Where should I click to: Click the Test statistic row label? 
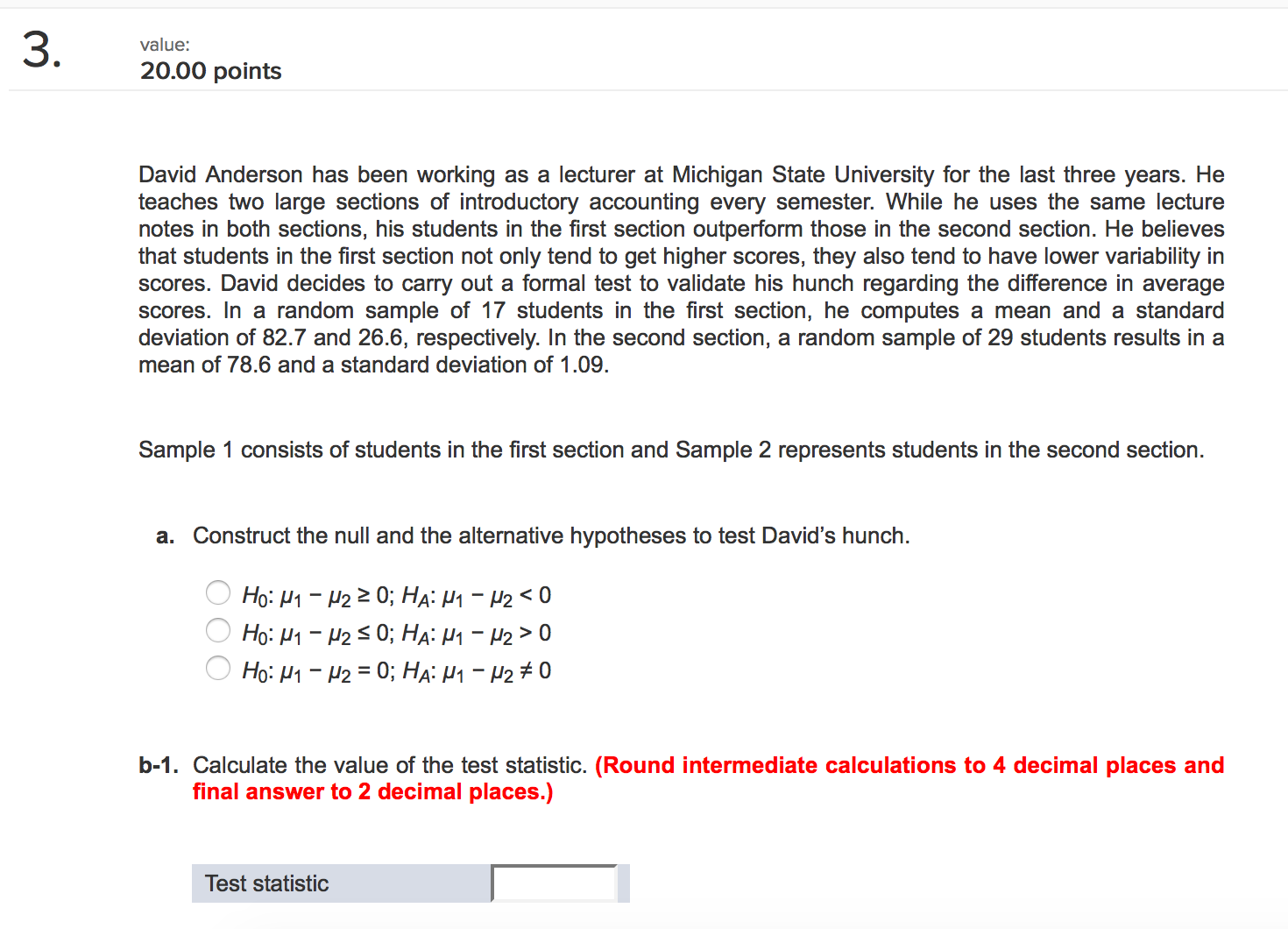pos(267,883)
